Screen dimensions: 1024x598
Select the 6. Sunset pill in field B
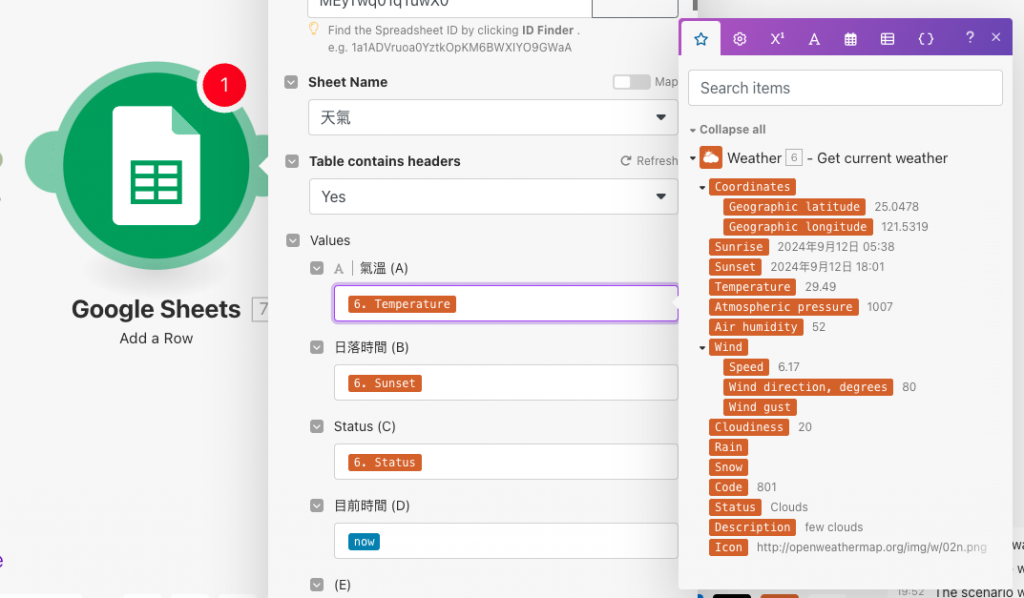coord(385,383)
